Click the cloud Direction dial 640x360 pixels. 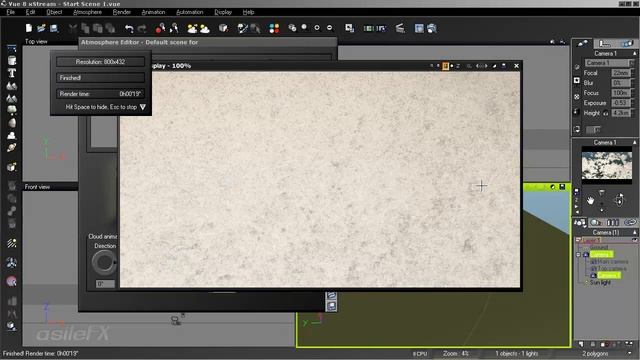pyautogui.click(x=104, y=262)
